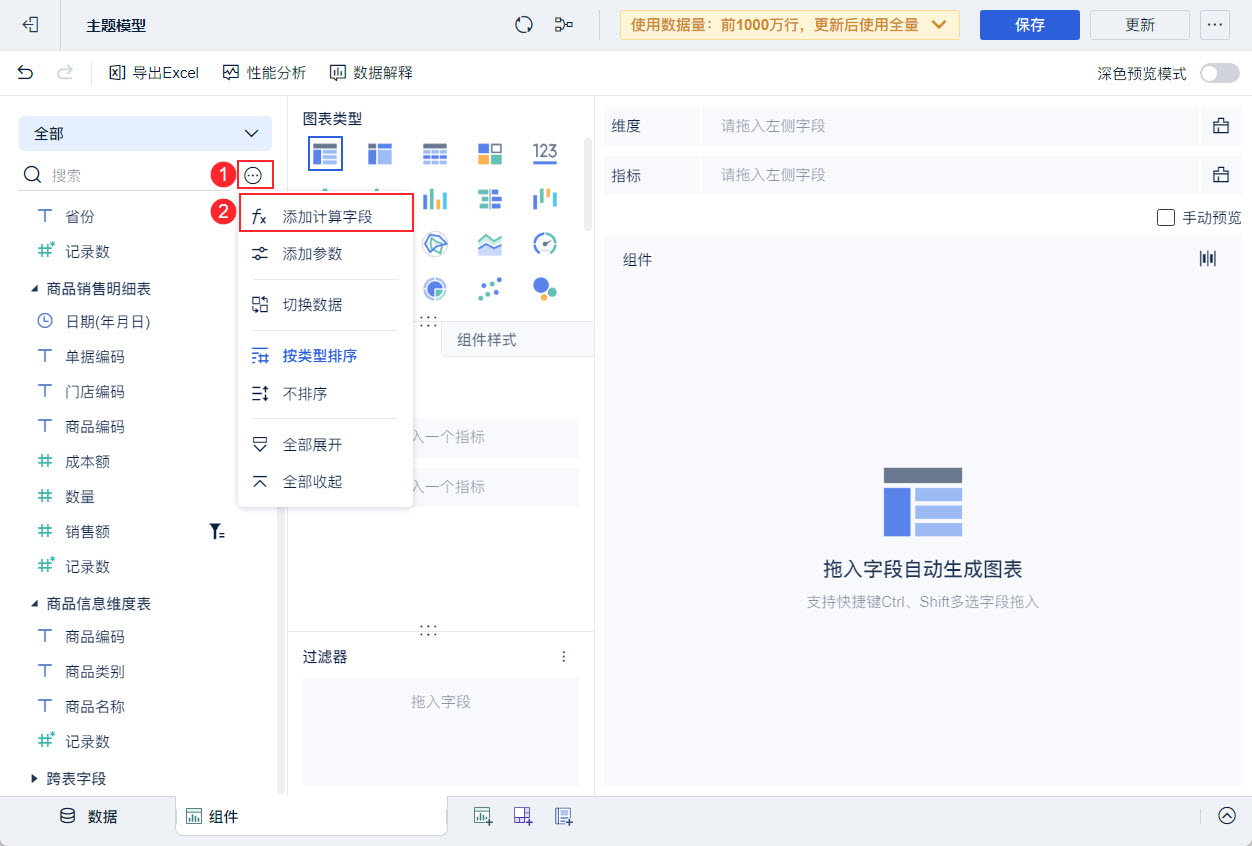
Task: Select the grouped table chart type
Action: pos(325,153)
